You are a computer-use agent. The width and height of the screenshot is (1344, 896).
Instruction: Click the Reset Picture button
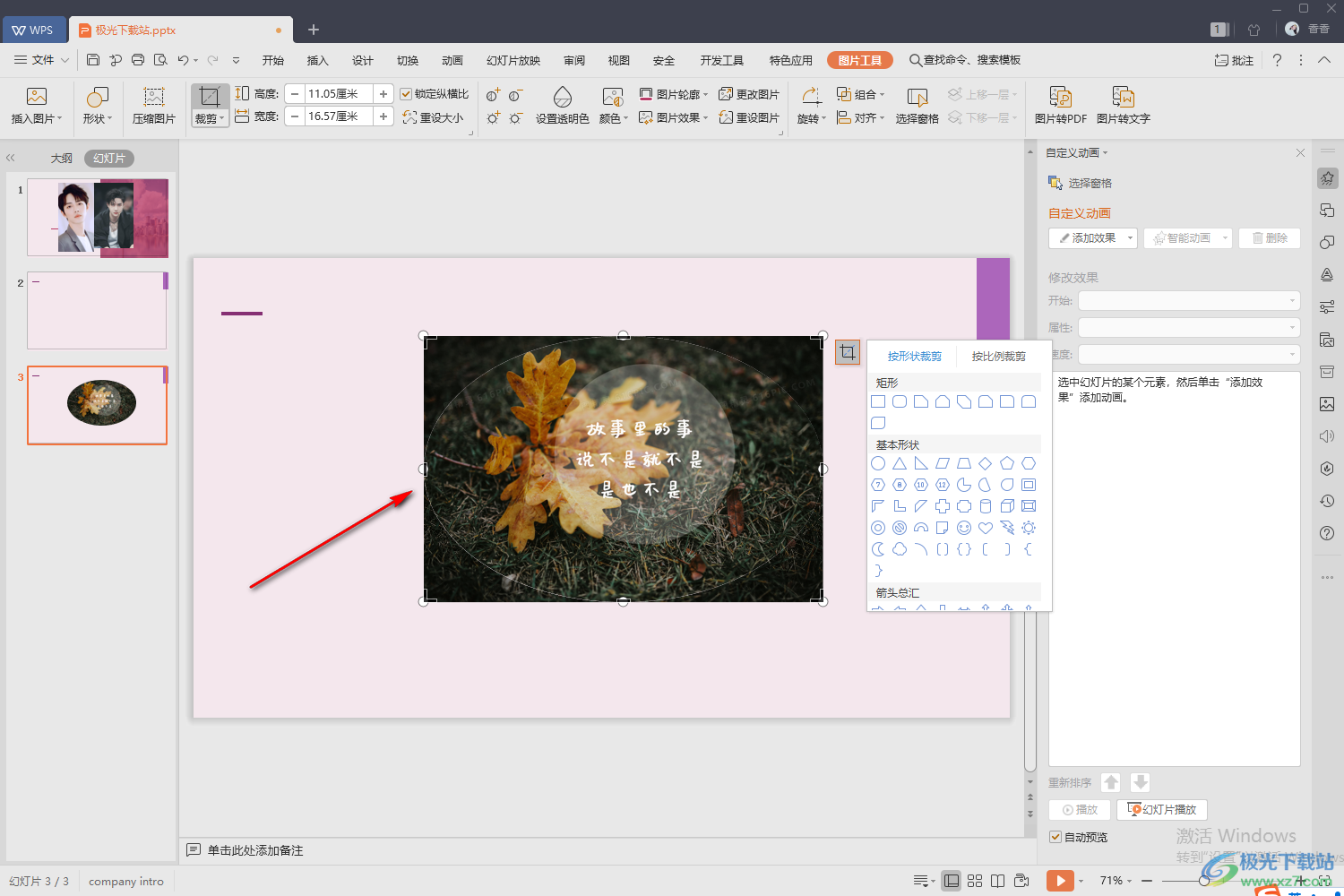pyautogui.click(x=749, y=117)
